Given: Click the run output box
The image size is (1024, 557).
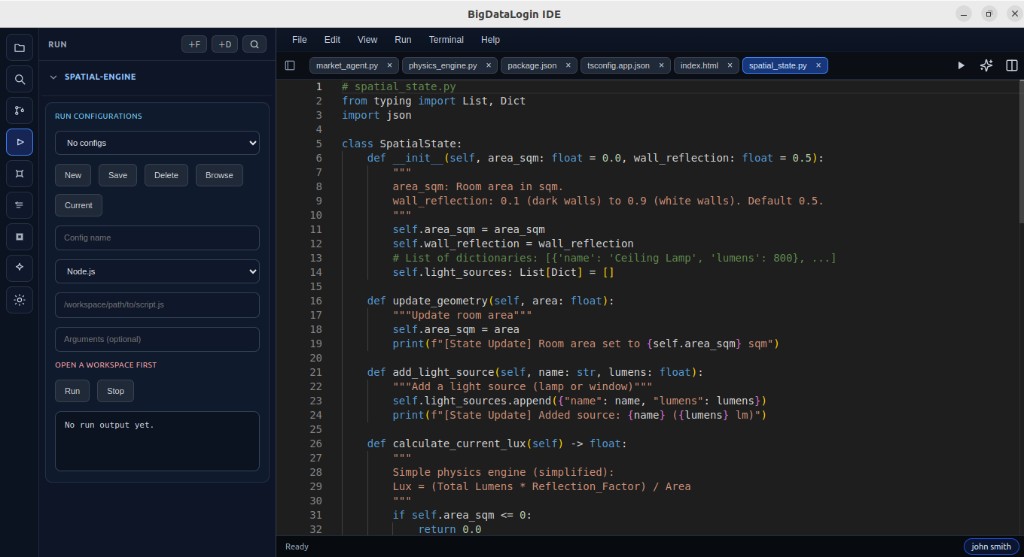Looking at the screenshot, I should (x=157, y=441).
